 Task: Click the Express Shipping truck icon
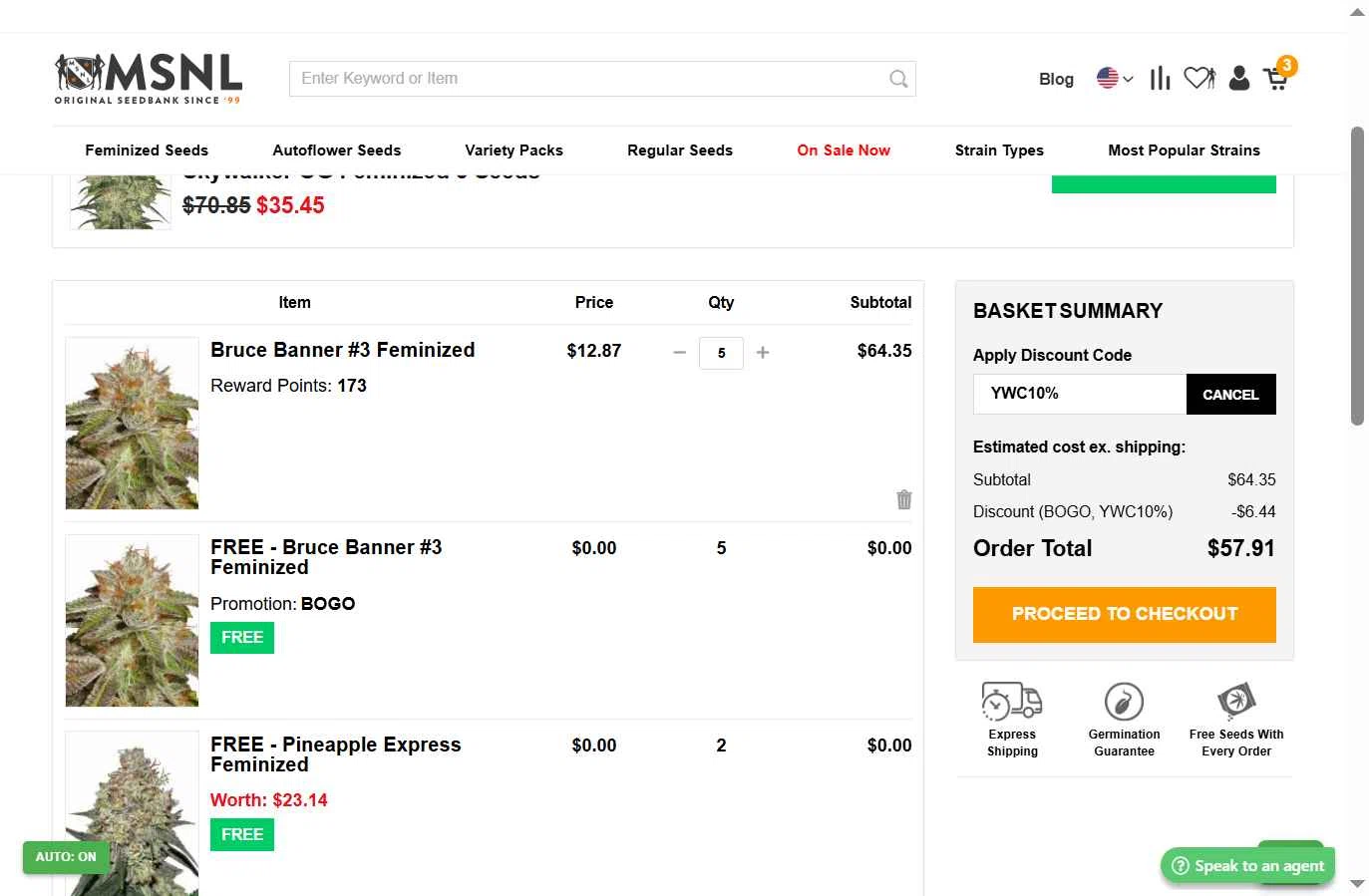pyautogui.click(x=1012, y=701)
